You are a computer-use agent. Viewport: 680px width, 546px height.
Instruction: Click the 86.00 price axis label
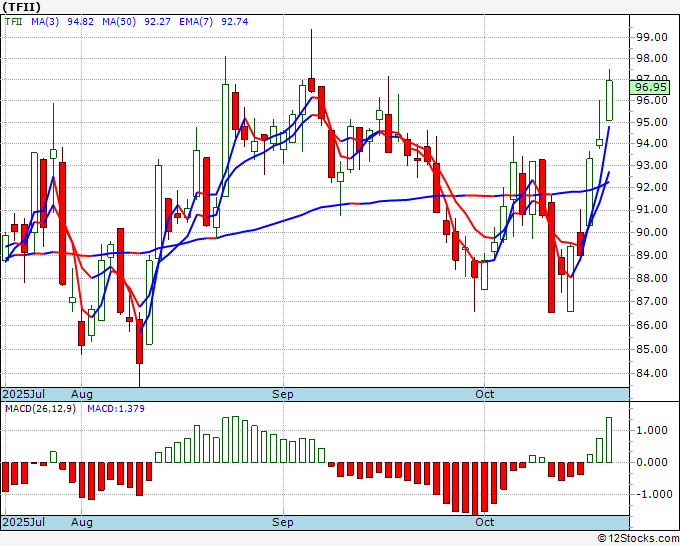pos(651,325)
